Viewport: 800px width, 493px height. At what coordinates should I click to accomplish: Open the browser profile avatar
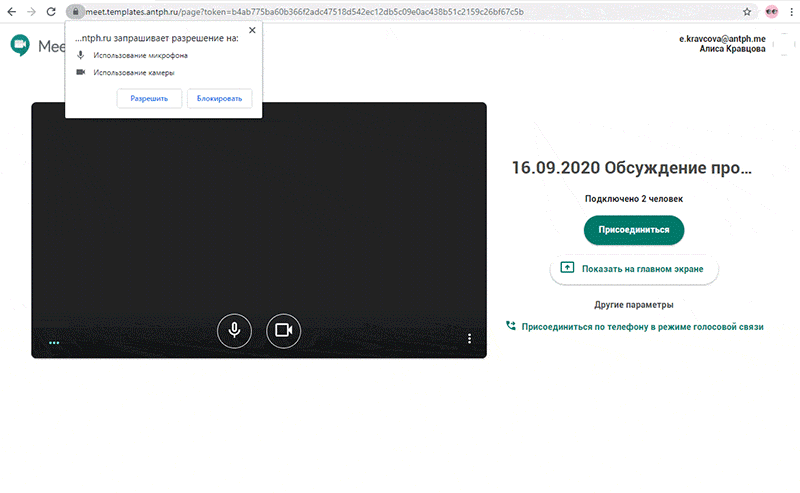[x=771, y=12]
